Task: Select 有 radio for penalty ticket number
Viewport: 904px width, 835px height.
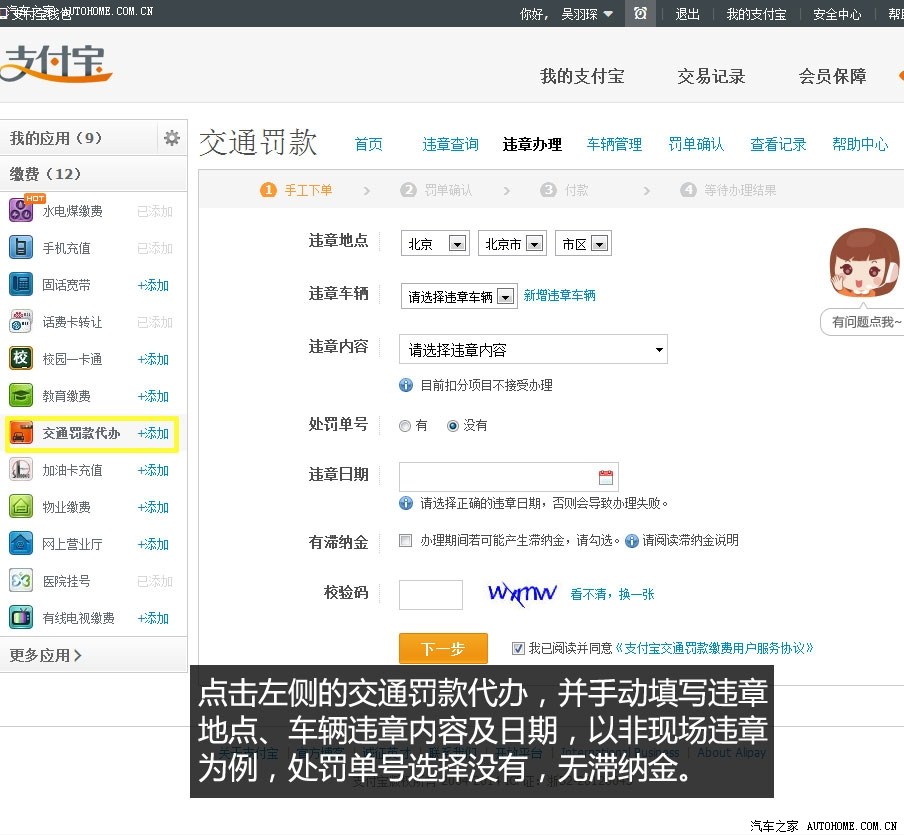Action: (405, 426)
